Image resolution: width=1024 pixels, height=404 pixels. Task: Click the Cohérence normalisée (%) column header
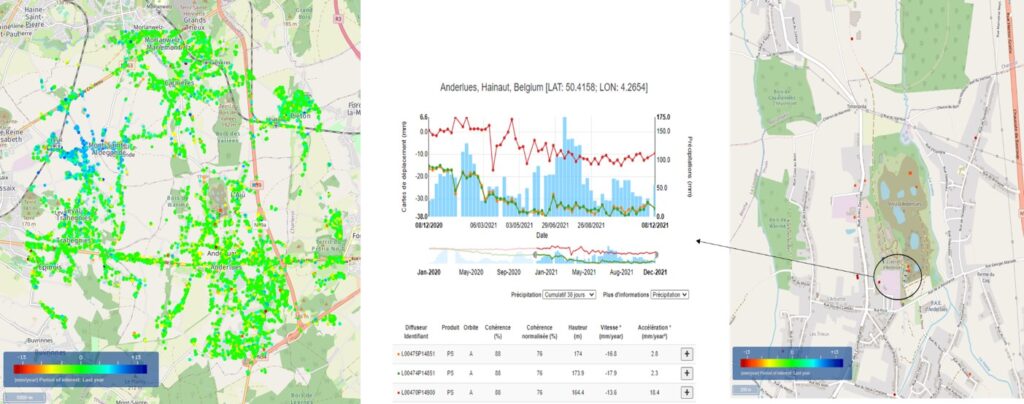click(539, 330)
